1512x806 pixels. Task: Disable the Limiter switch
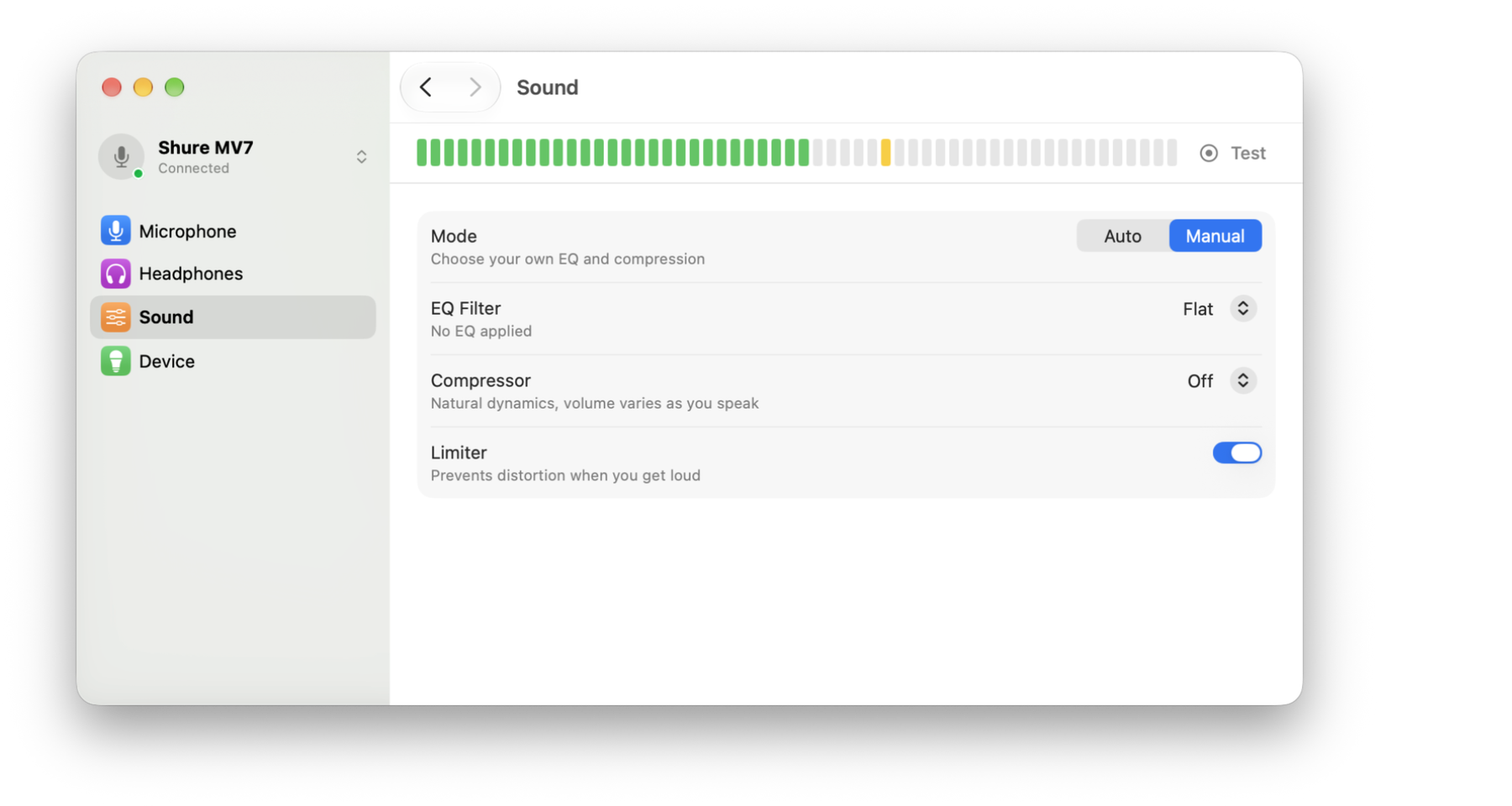1236,453
